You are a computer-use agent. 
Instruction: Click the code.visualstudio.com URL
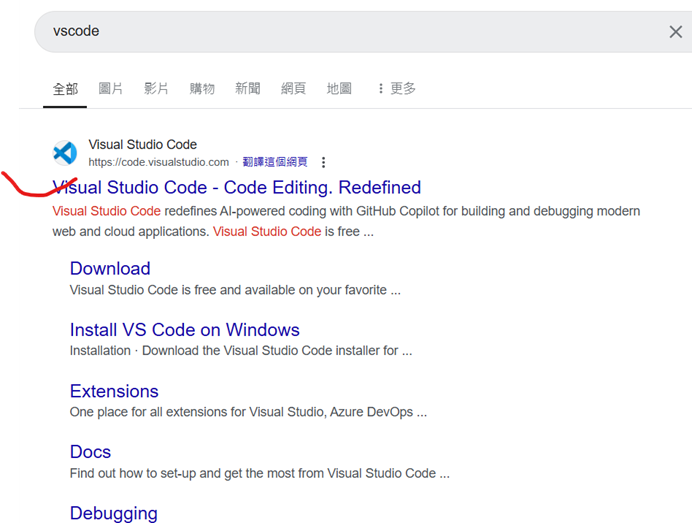(x=158, y=162)
